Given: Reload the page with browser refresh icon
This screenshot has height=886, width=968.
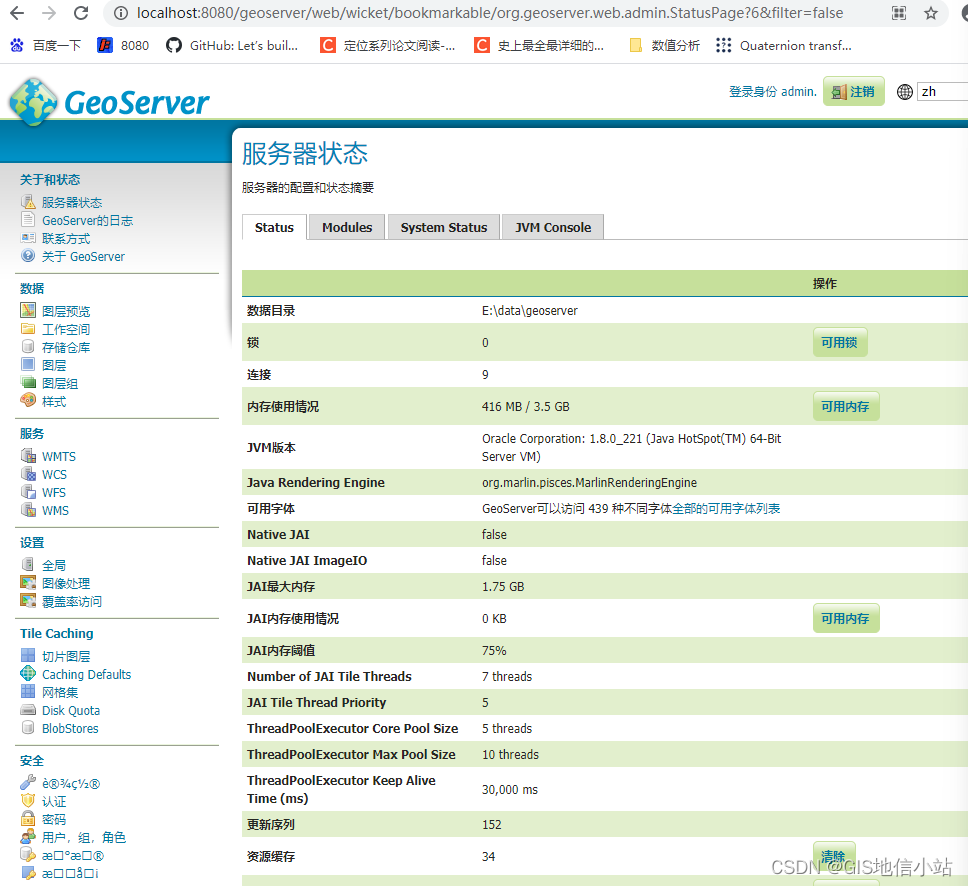Looking at the screenshot, I should coord(81,15).
